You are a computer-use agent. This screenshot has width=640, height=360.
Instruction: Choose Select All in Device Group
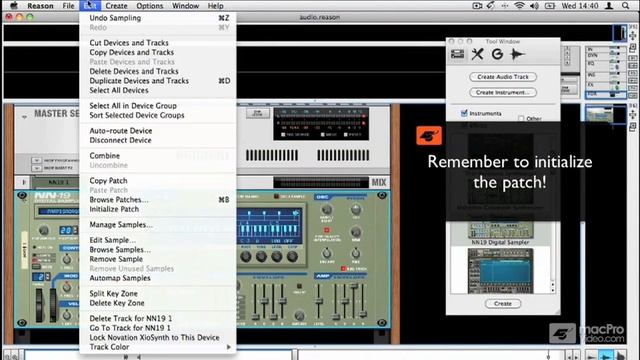158,106
